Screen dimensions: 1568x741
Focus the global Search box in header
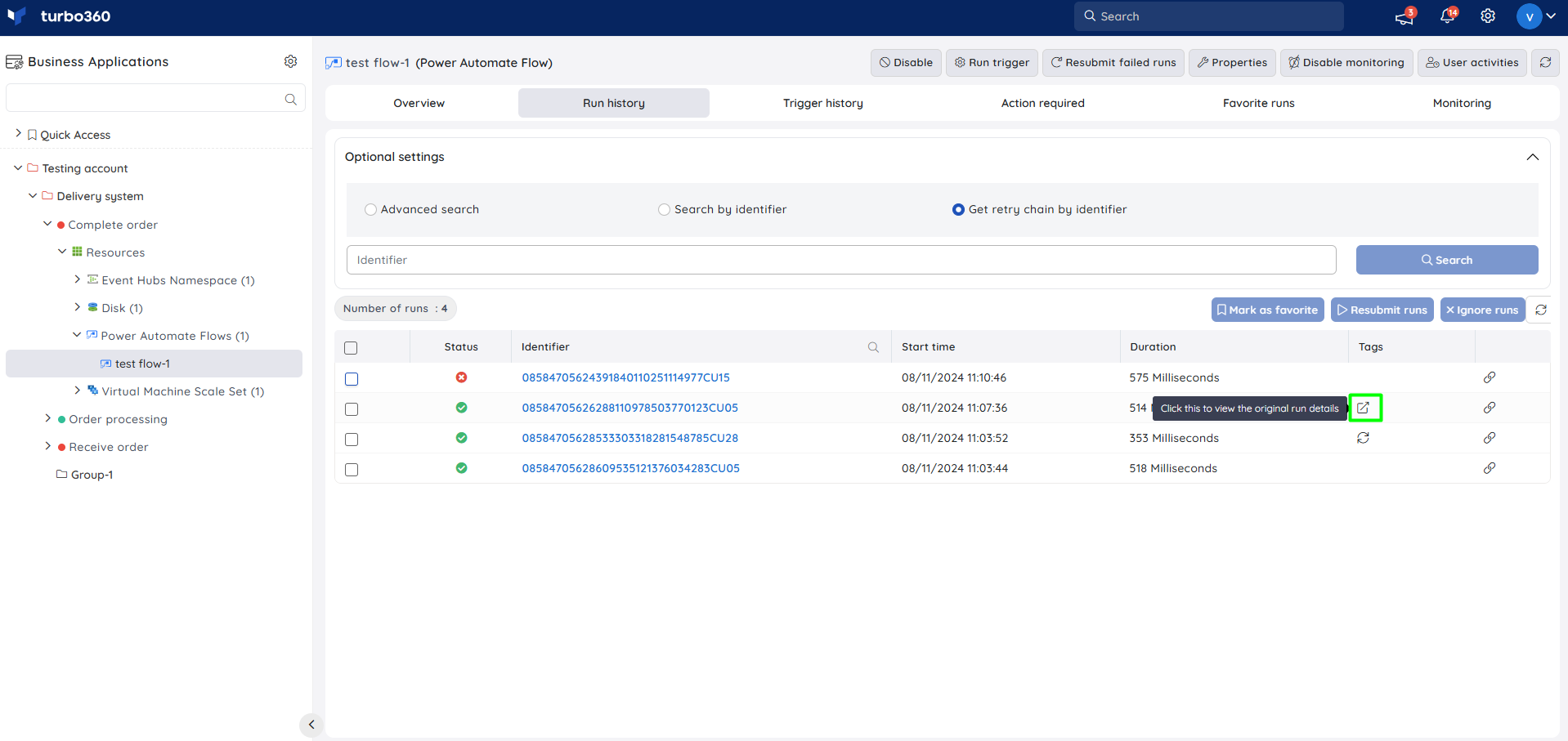1208,16
